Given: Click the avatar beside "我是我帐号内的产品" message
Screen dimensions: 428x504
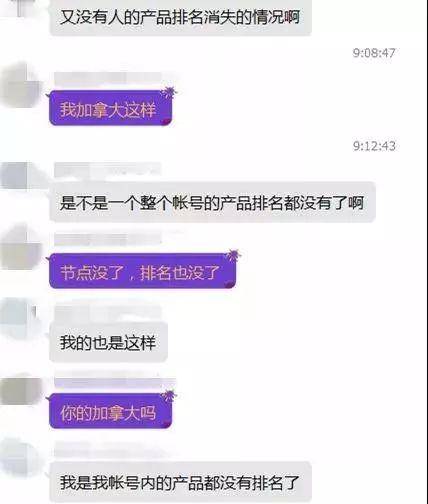Looking at the screenshot, I should click(x=21, y=459).
